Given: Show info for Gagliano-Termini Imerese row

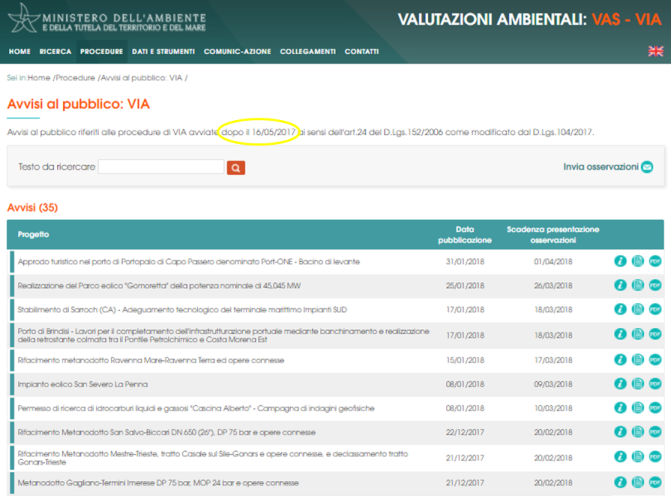Looking at the screenshot, I should [x=620, y=482].
